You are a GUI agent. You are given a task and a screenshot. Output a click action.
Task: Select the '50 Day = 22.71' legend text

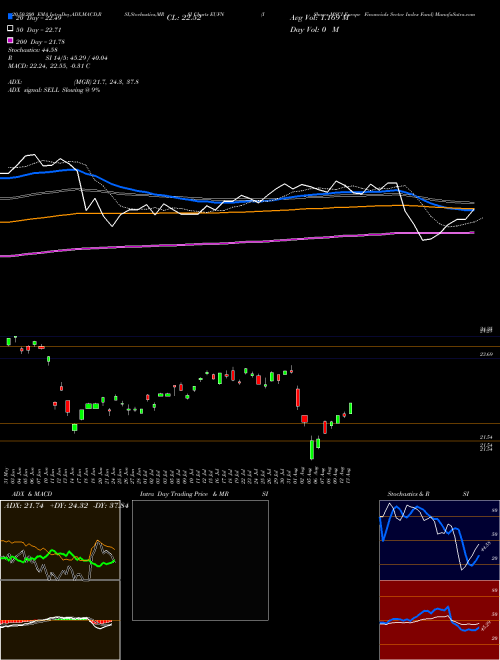(x=38, y=30)
